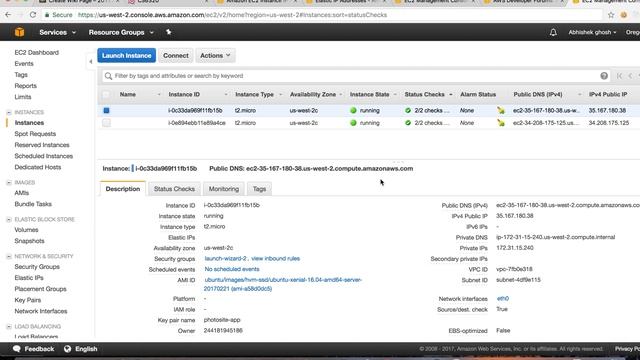Click the search magnifier in filter box
This screenshot has width=640, height=360.
[x=108, y=76]
